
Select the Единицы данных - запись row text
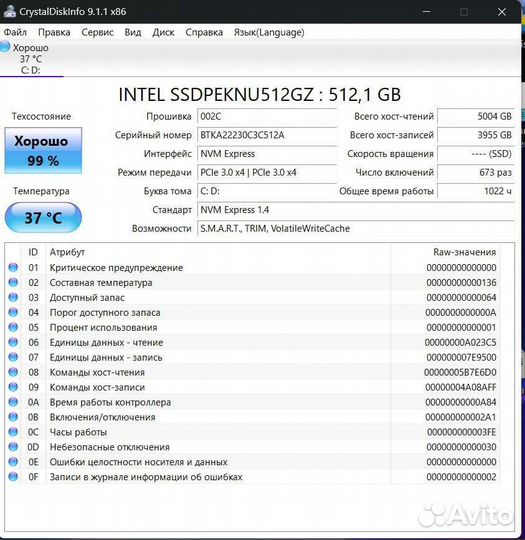pos(106,357)
